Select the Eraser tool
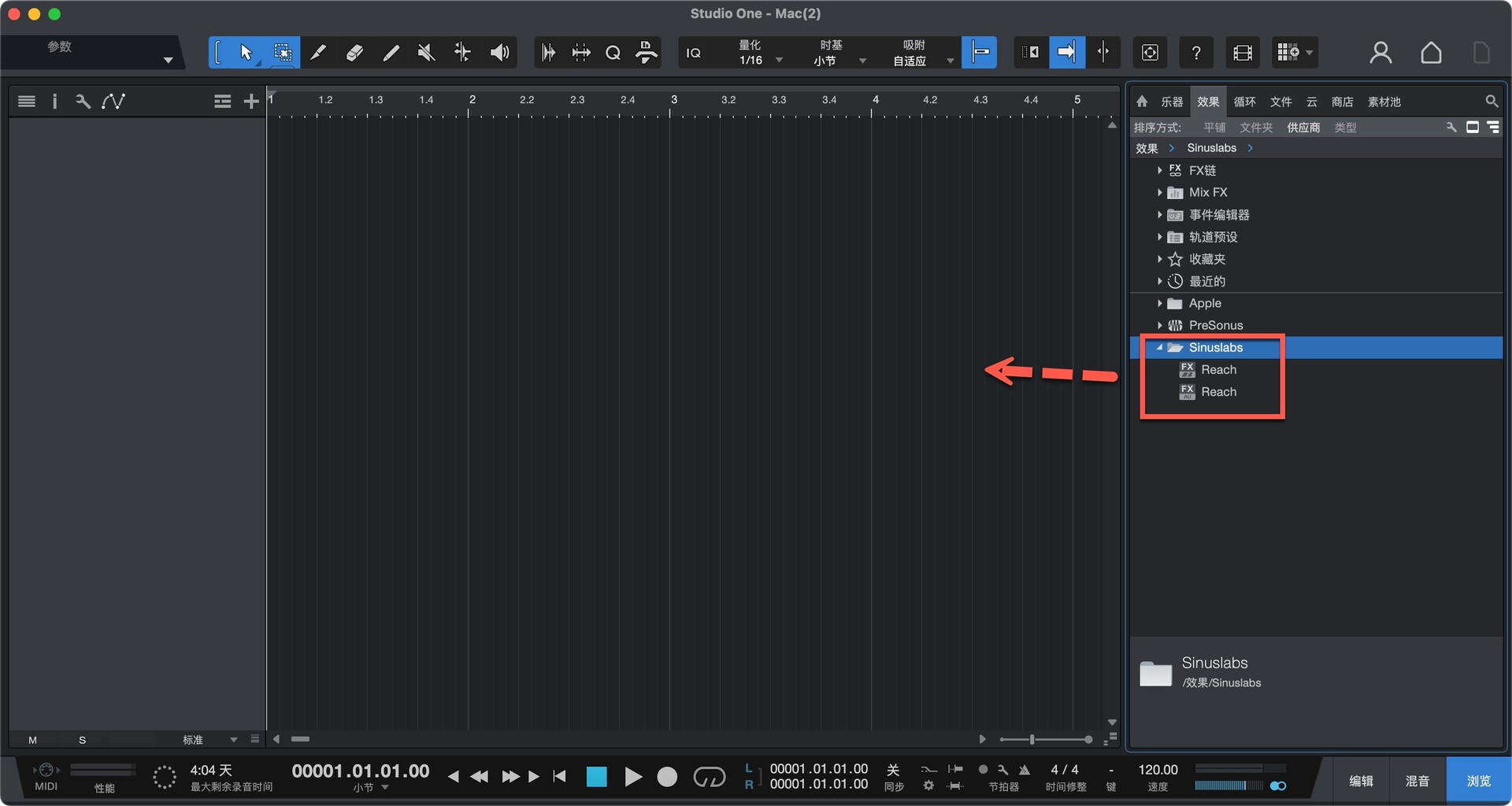 tap(354, 53)
